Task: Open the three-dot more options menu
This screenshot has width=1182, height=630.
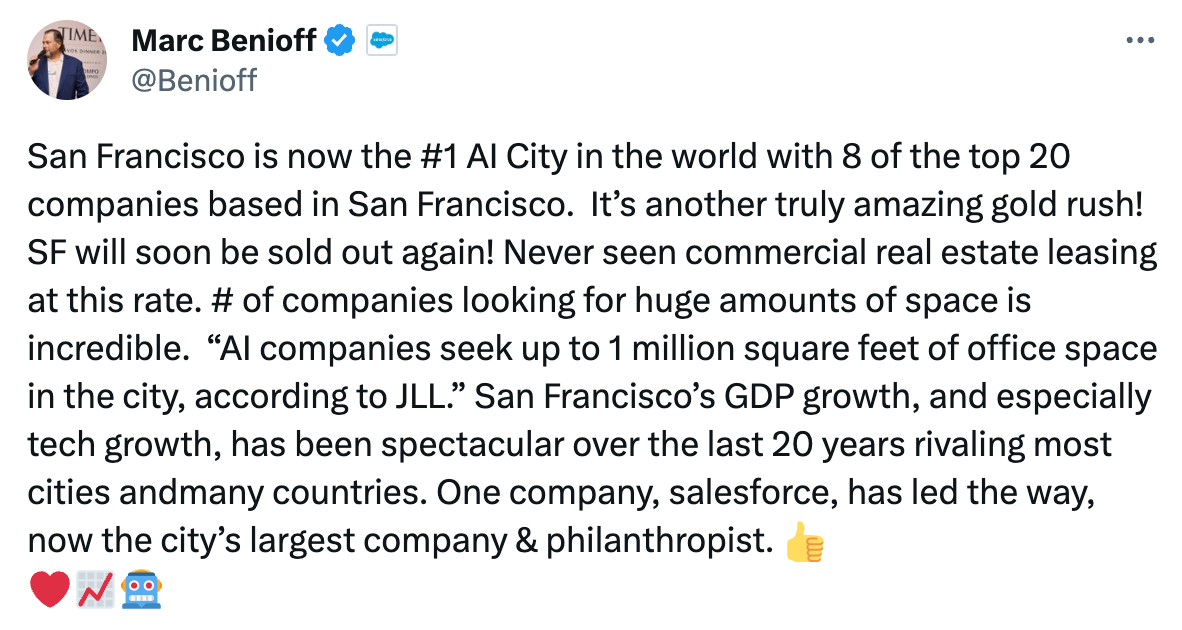Action: (1140, 40)
